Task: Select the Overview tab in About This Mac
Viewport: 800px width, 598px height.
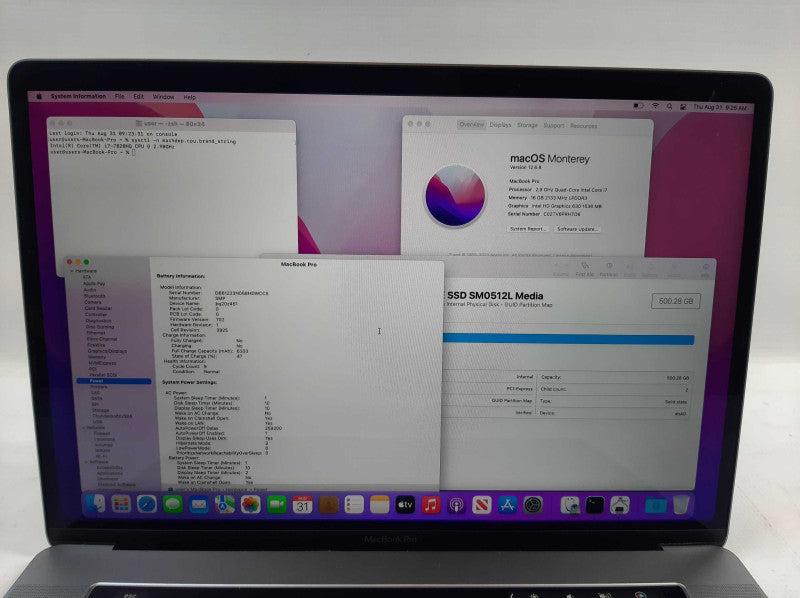Action: pos(471,124)
